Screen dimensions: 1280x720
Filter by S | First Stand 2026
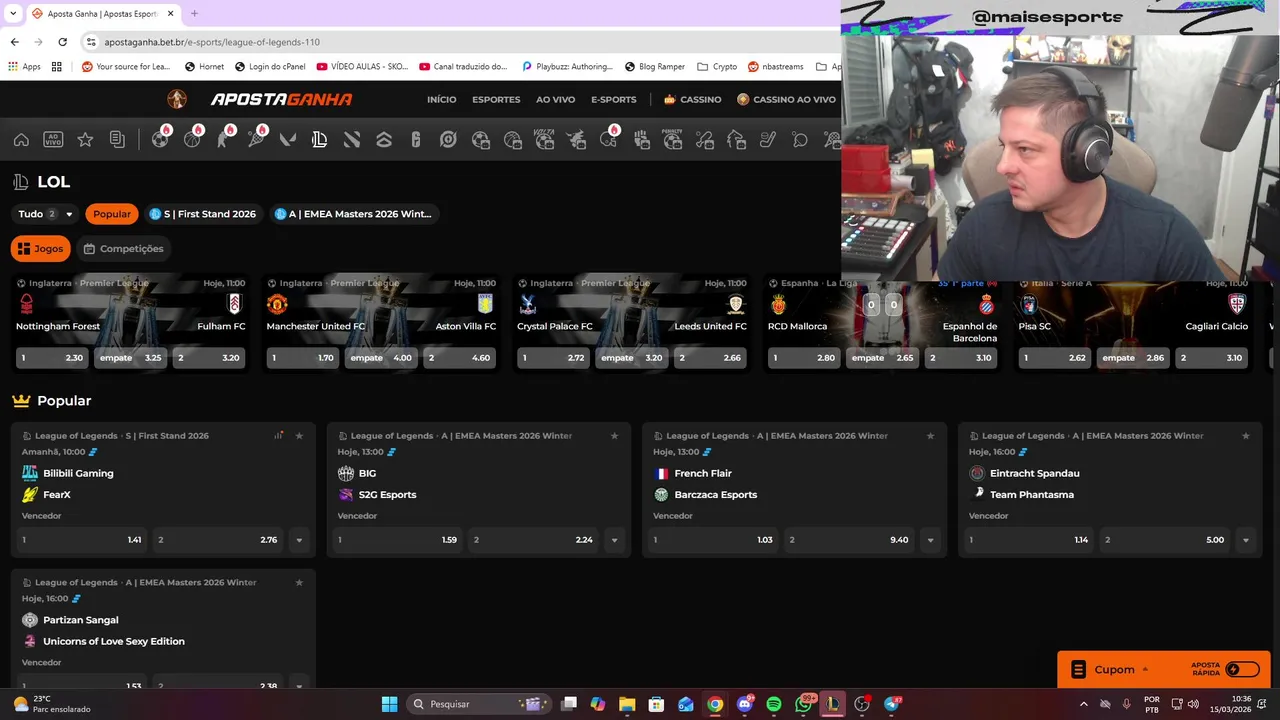203,214
